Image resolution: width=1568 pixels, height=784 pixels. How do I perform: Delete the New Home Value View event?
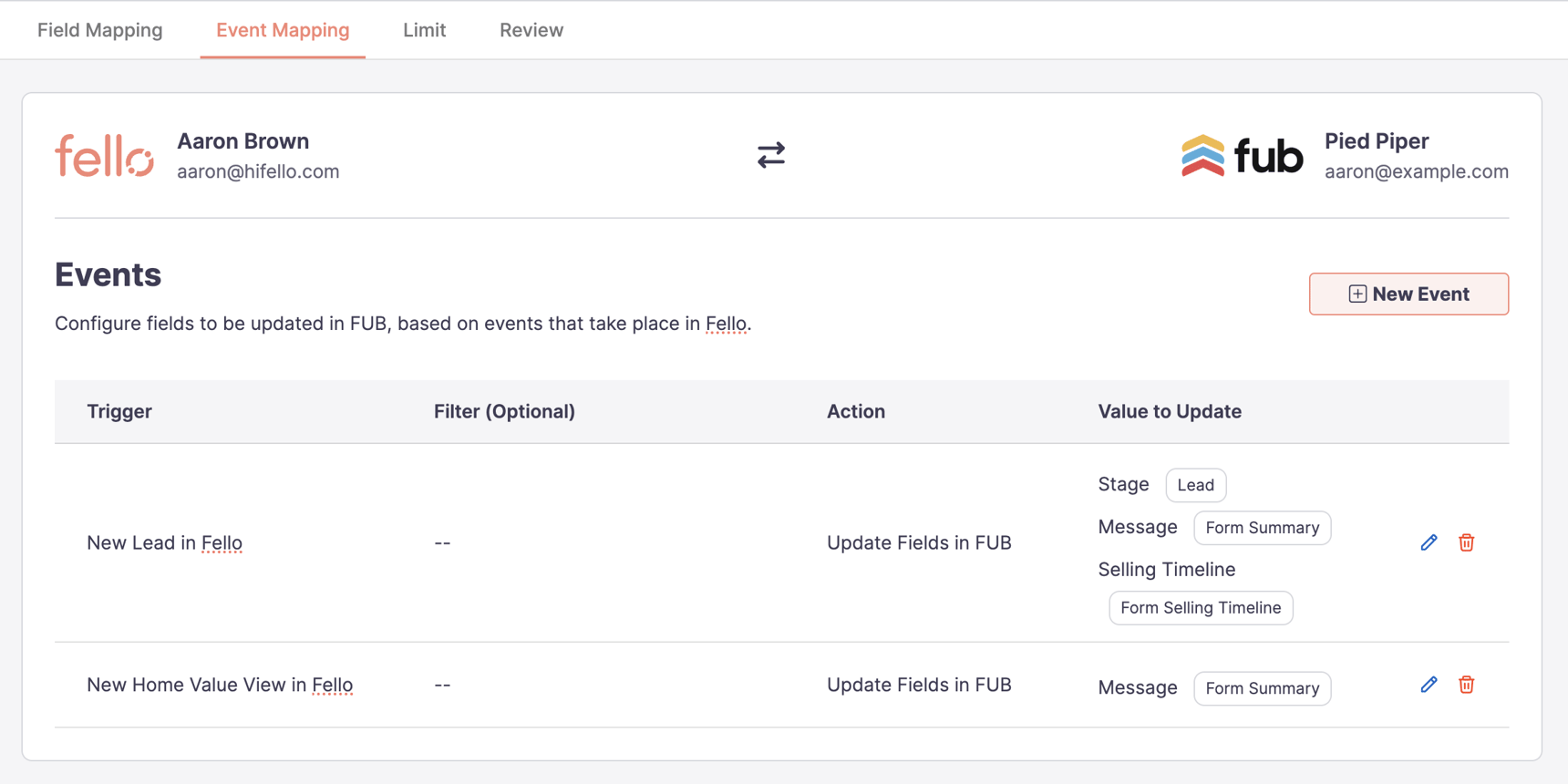[x=1466, y=685]
